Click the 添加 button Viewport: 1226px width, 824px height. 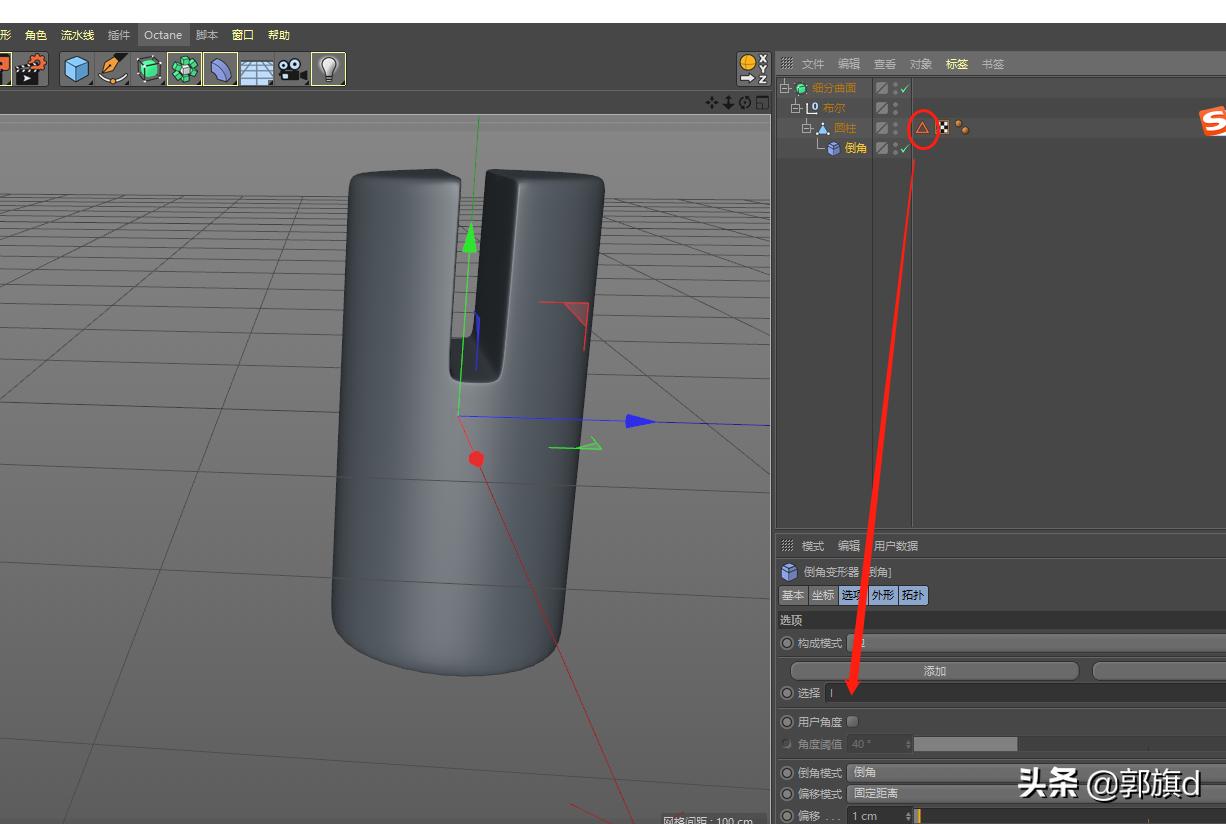pyautogui.click(x=934, y=671)
